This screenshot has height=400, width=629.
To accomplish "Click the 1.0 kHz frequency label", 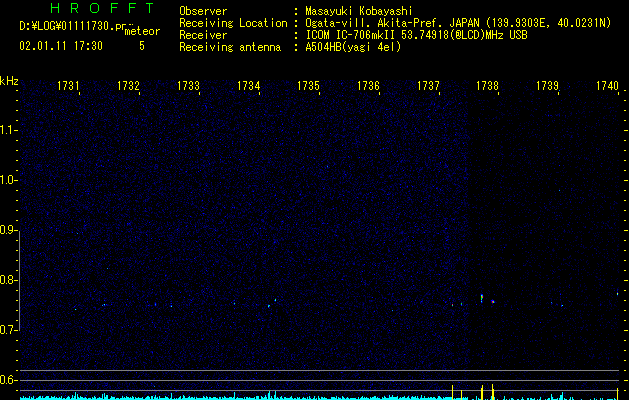I will (9, 180).
